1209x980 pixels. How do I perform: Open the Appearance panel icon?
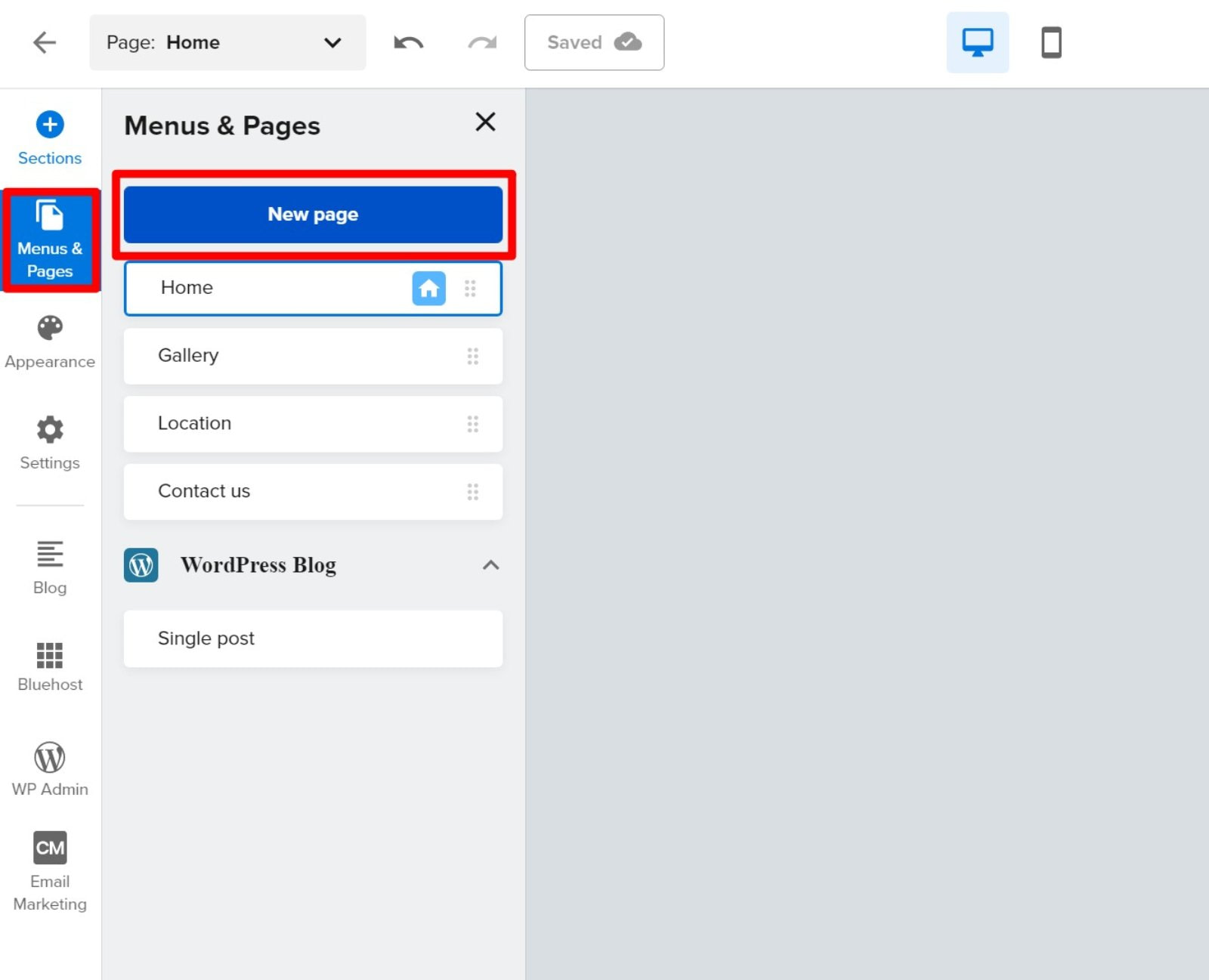pyautogui.click(x=49, y=339)
